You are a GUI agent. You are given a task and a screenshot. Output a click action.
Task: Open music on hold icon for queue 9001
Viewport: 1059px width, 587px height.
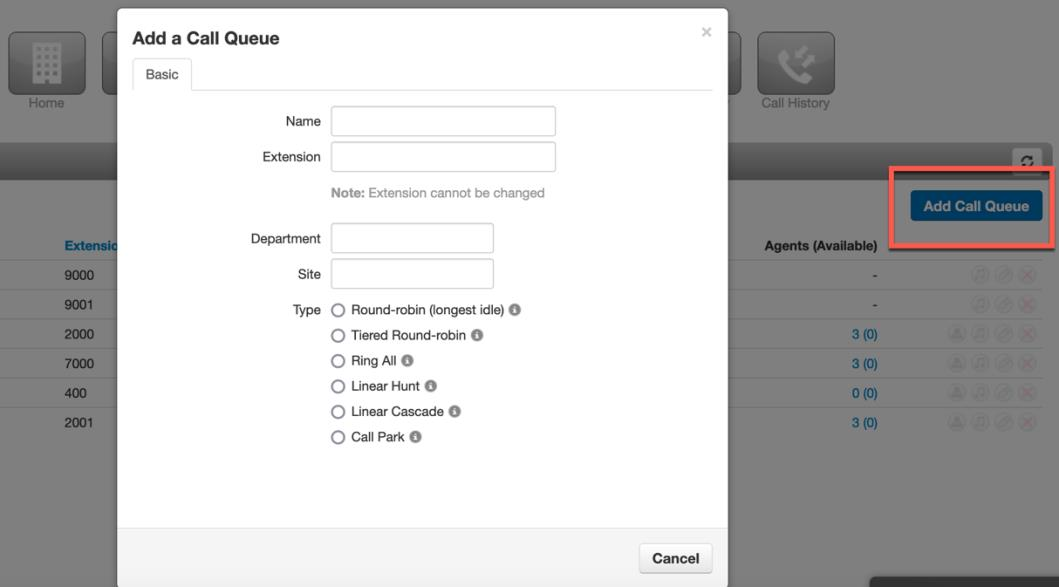pyautogui.click(x=980, y=305)
